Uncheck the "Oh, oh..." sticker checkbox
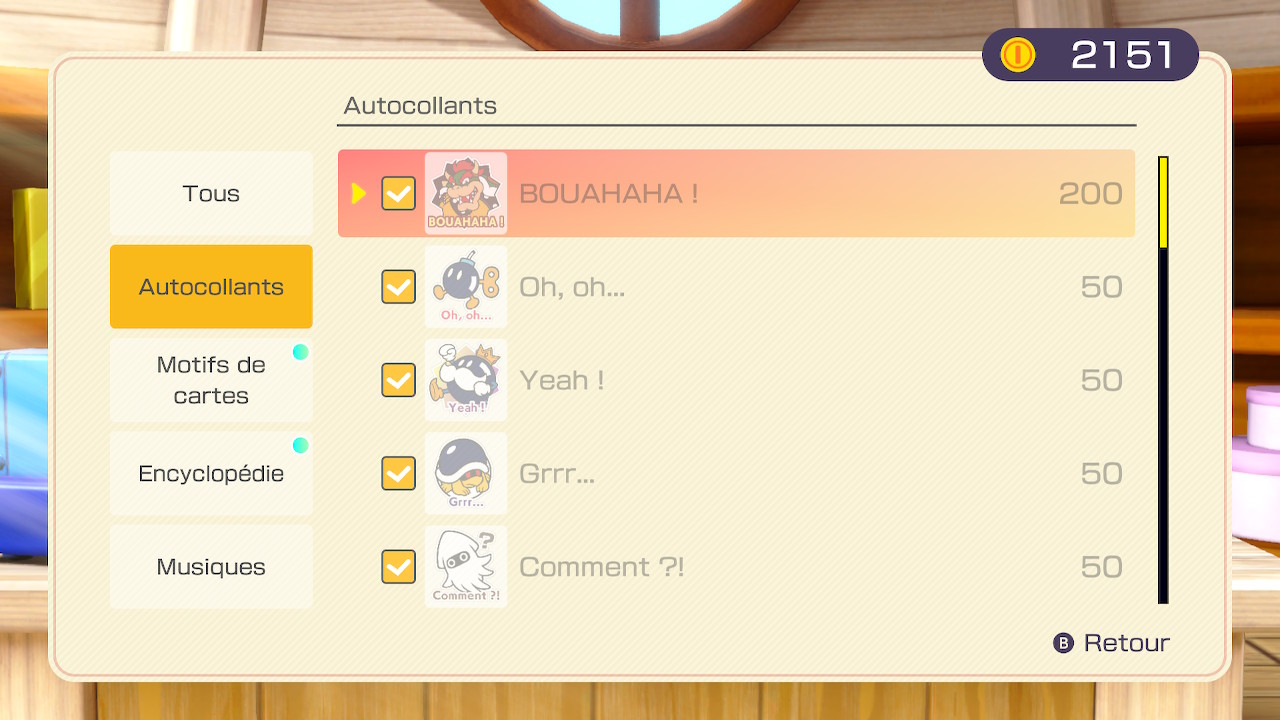Image resolution: width=1280 pixels, height=720 pixels. coord(398,287)
